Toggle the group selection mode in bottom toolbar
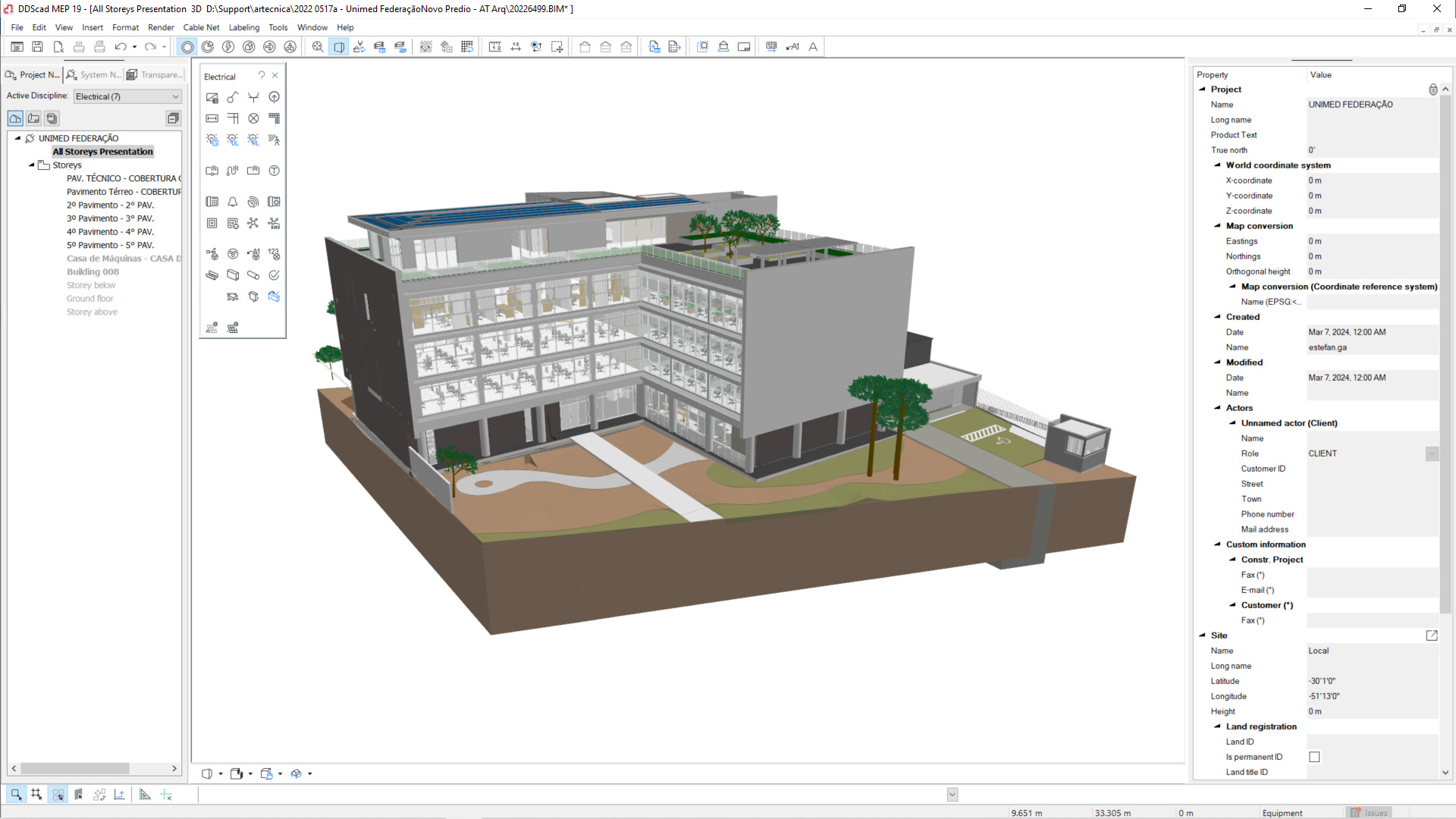This screenshot has height=819, width=1456. (x=58, y=794)
